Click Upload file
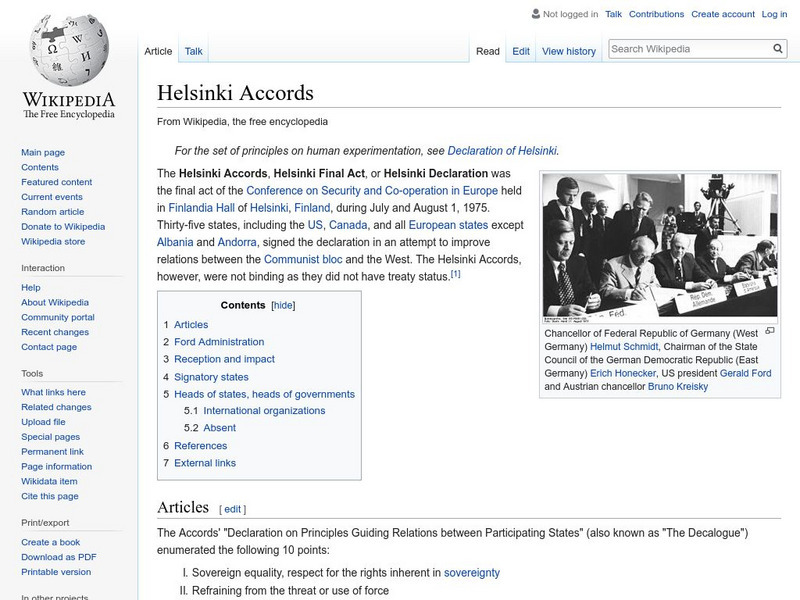The image size is (800, 600). (43, 422)
